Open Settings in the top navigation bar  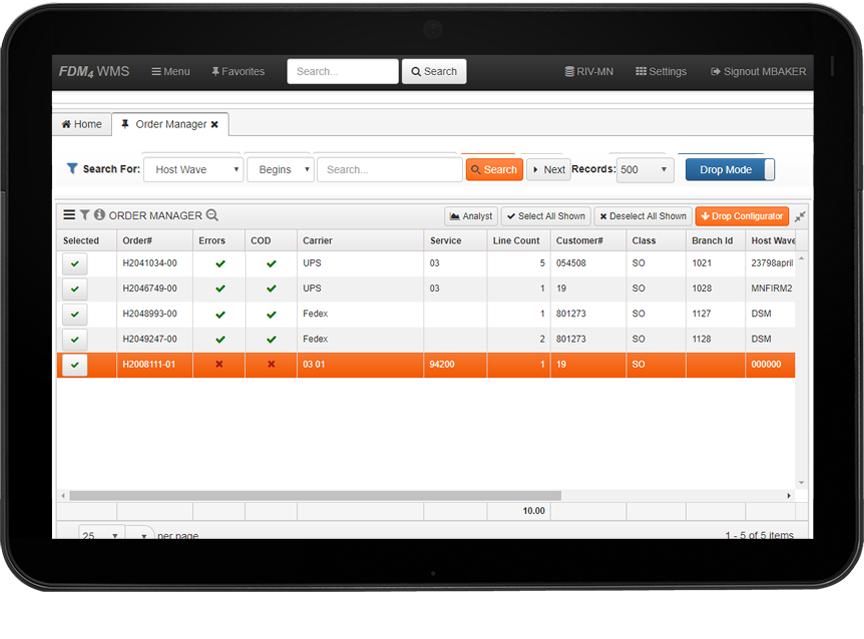(x=660, y=72)
